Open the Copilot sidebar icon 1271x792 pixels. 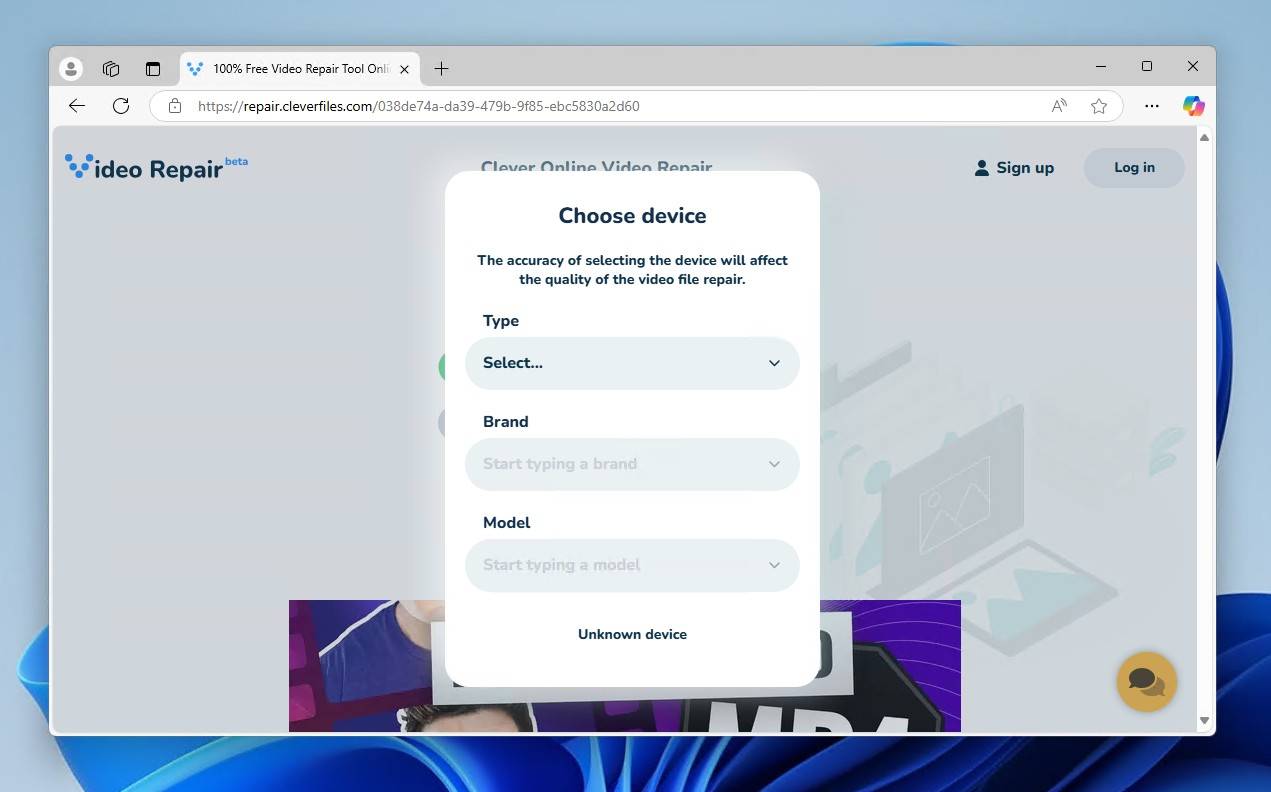(x=1193, y=106)
